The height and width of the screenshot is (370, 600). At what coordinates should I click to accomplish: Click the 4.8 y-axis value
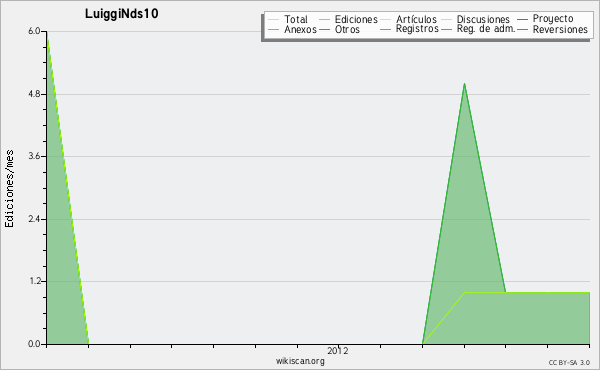[34, 94]
